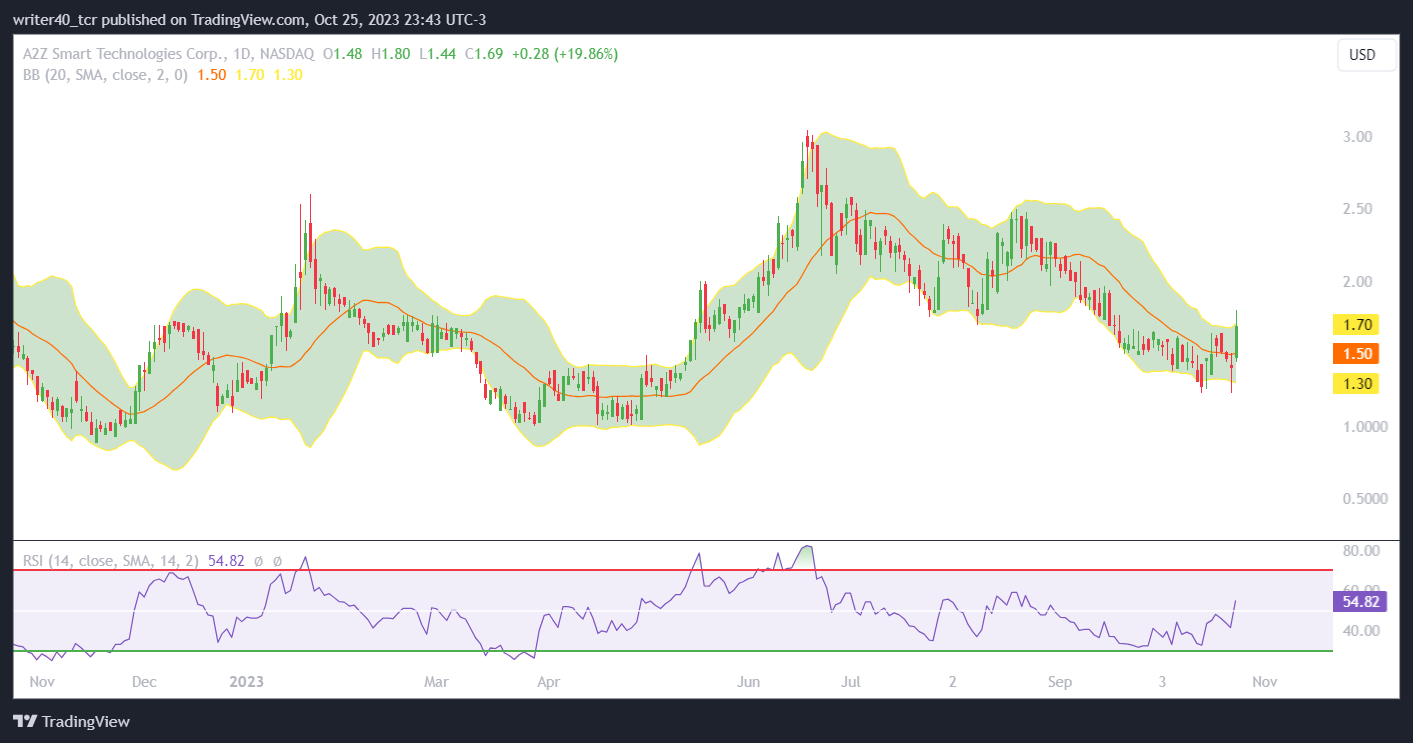The height and width of the screenshot is (743, 1413).
Task: Click the low value L1.44
Action: (437, 54)
